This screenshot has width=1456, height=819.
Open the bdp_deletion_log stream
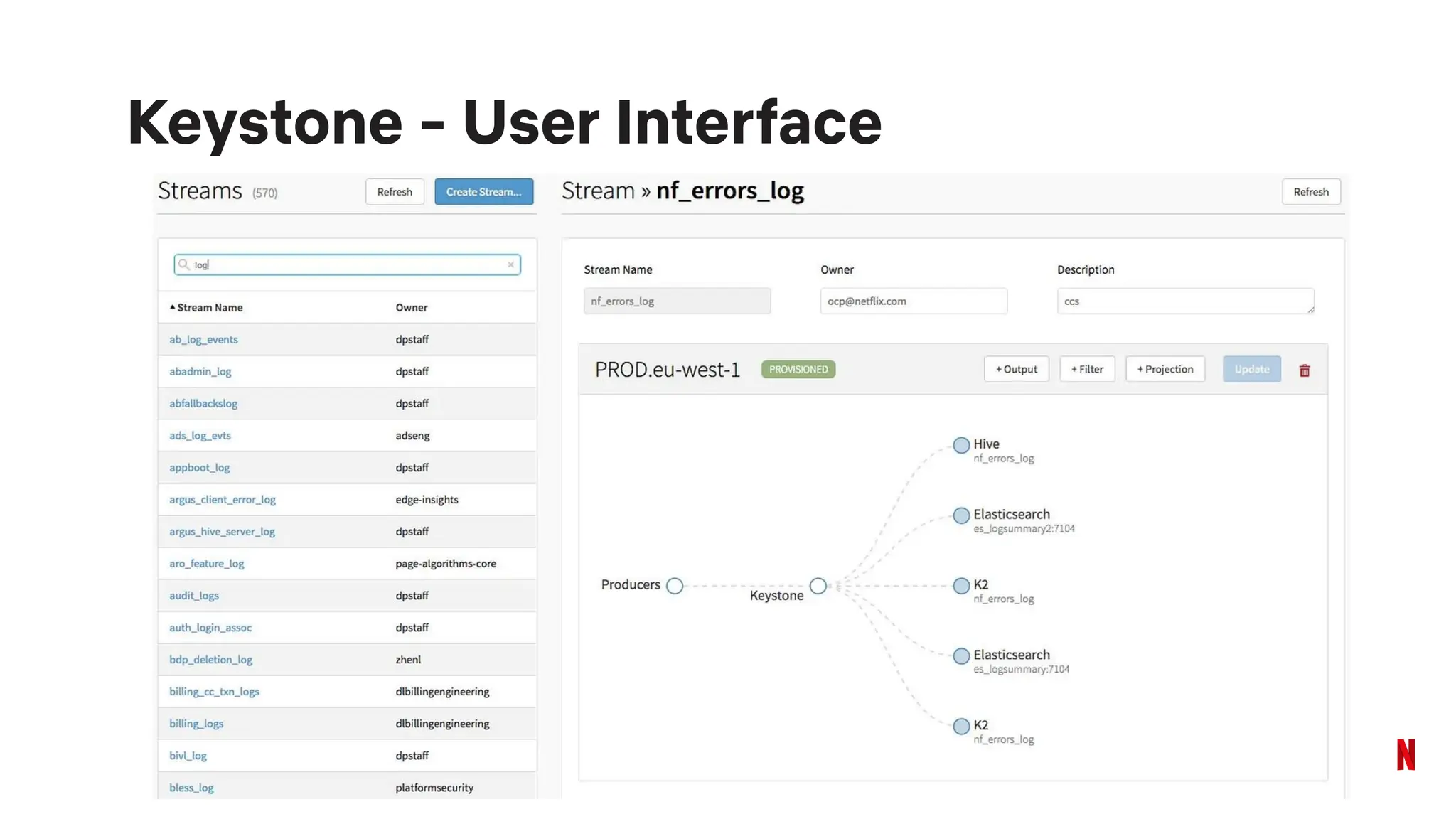tap(210, 660)
